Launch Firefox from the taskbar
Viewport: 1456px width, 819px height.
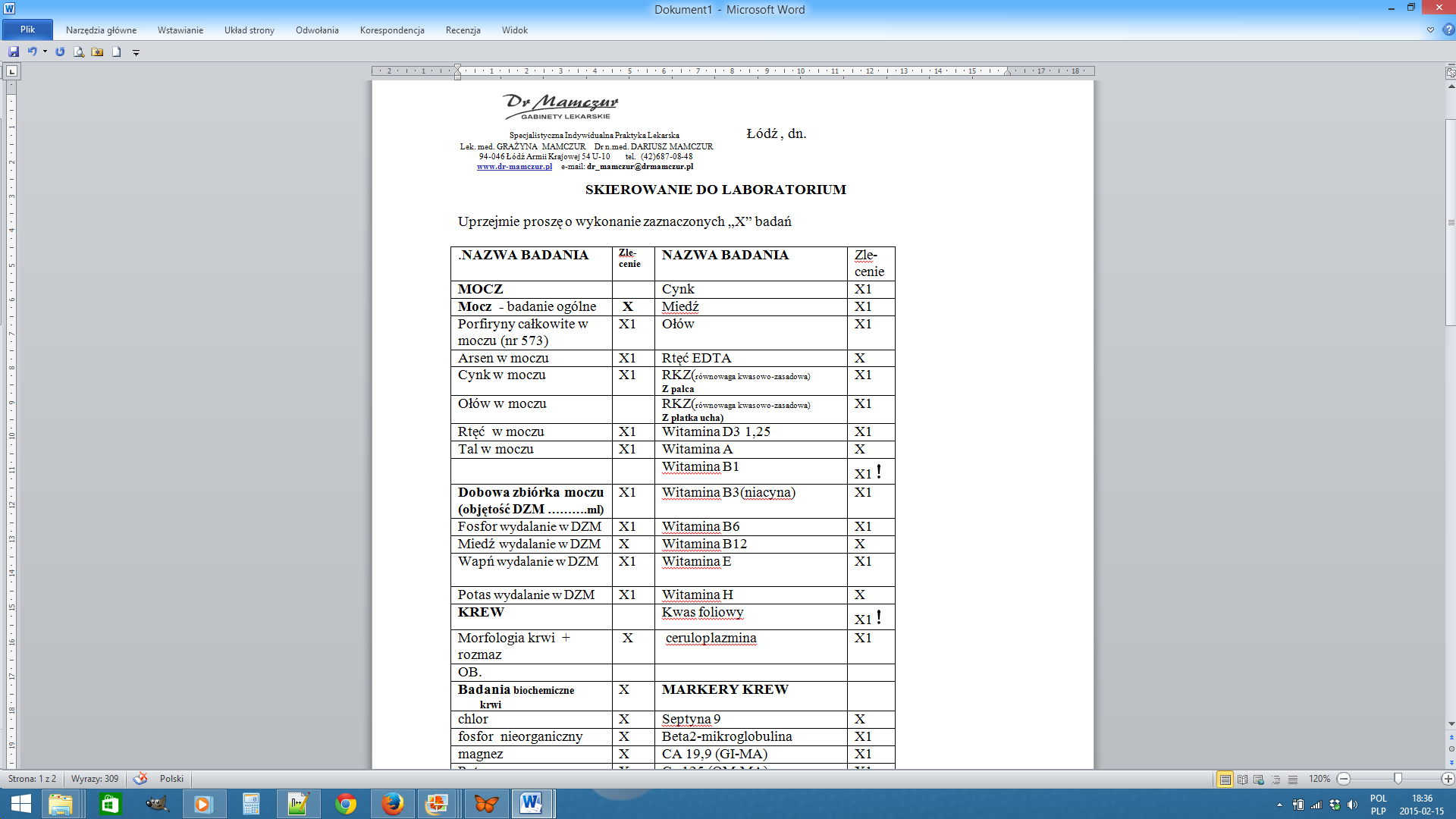[x=392, y=804]
